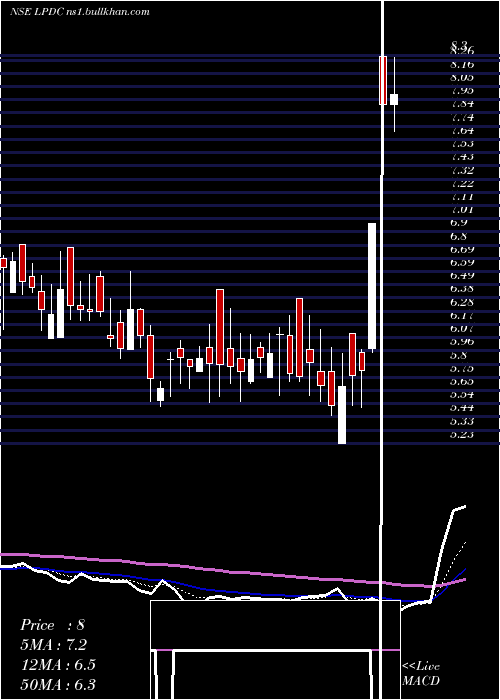Click the 8.16 price axis label
This screenshot has width=500, height=700.
click(462, 65)
